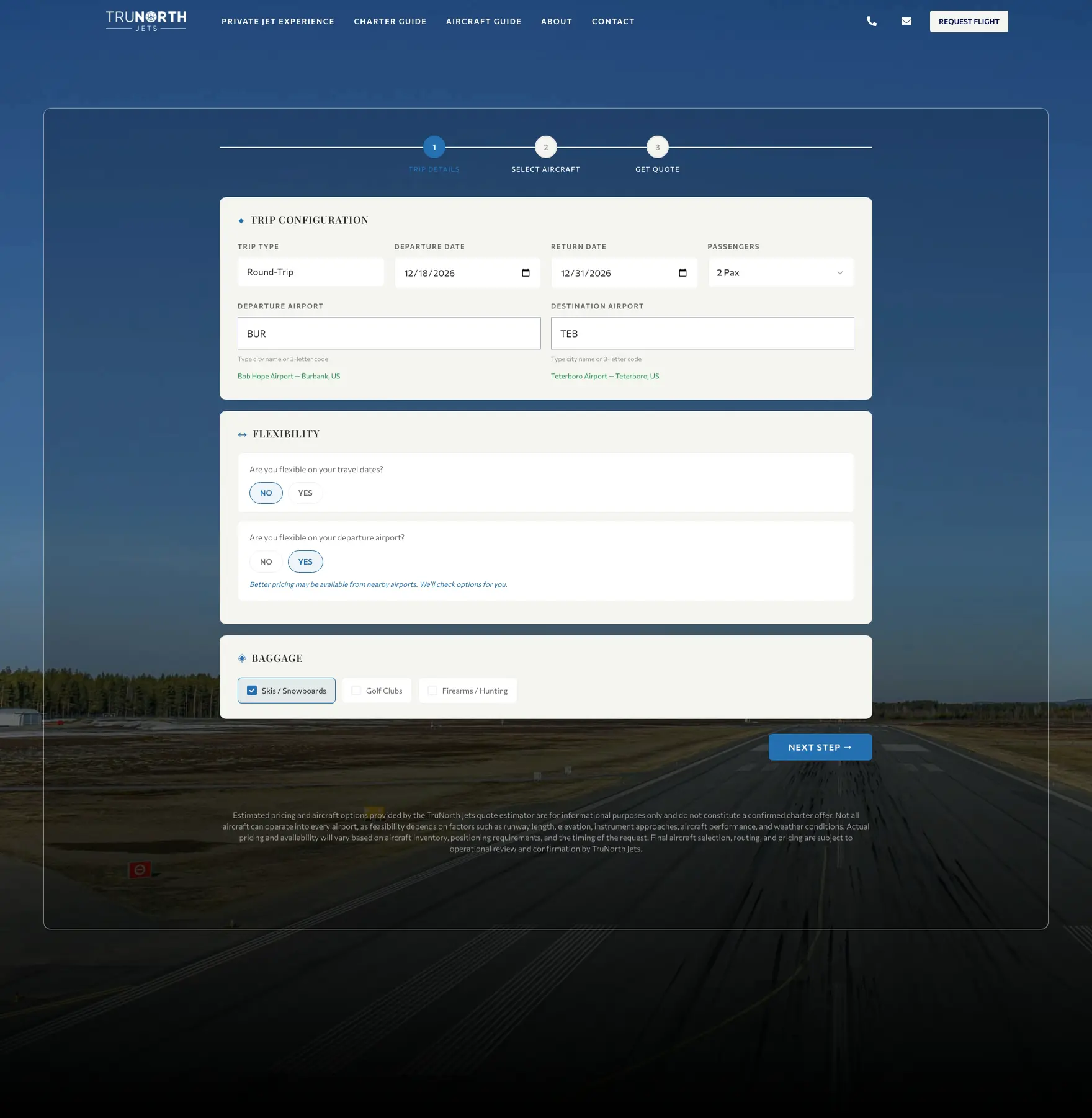Click the Next Step button
The image size is (1092, 1118).
tap(820, 747)
